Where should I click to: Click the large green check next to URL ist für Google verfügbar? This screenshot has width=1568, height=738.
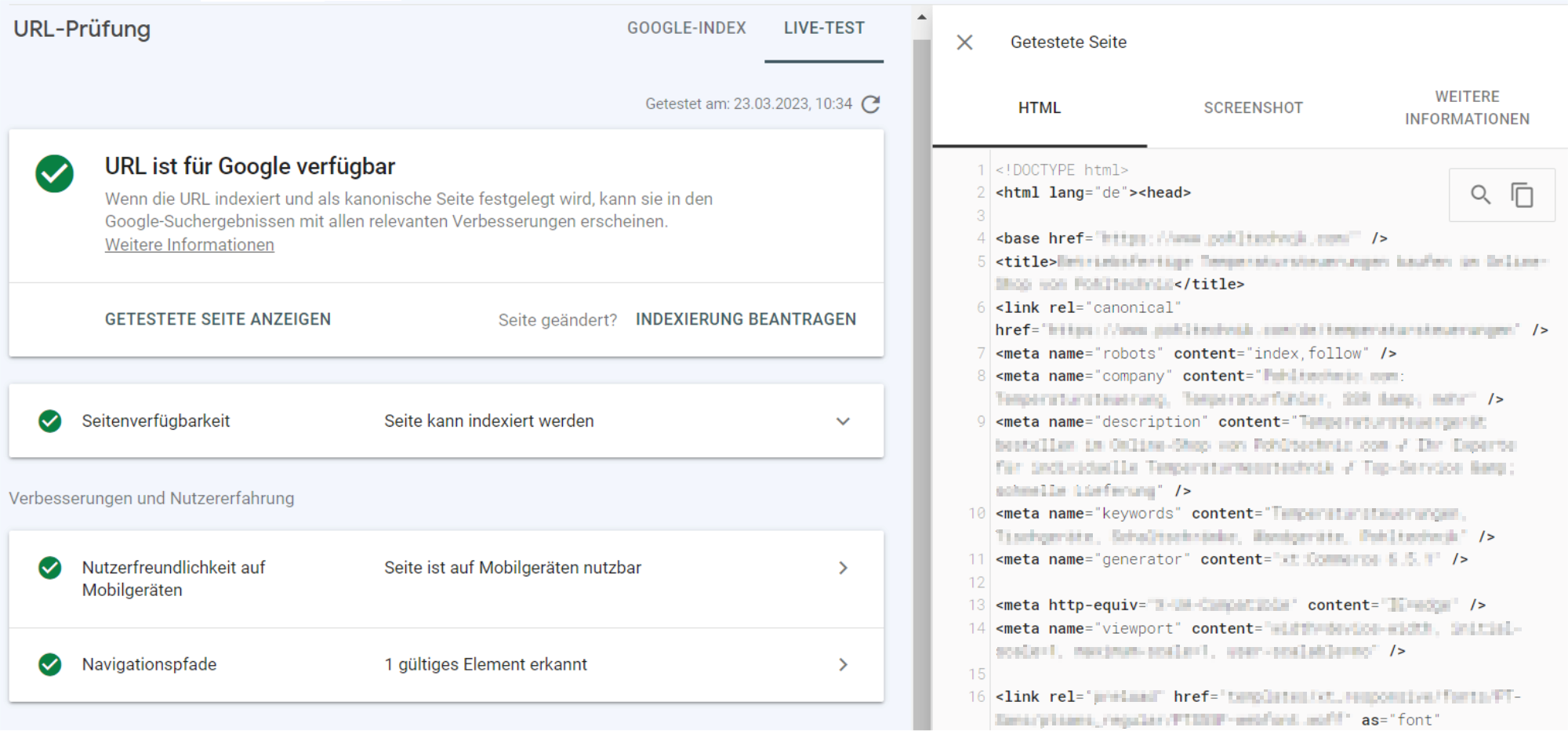click(x=55, y=173)
